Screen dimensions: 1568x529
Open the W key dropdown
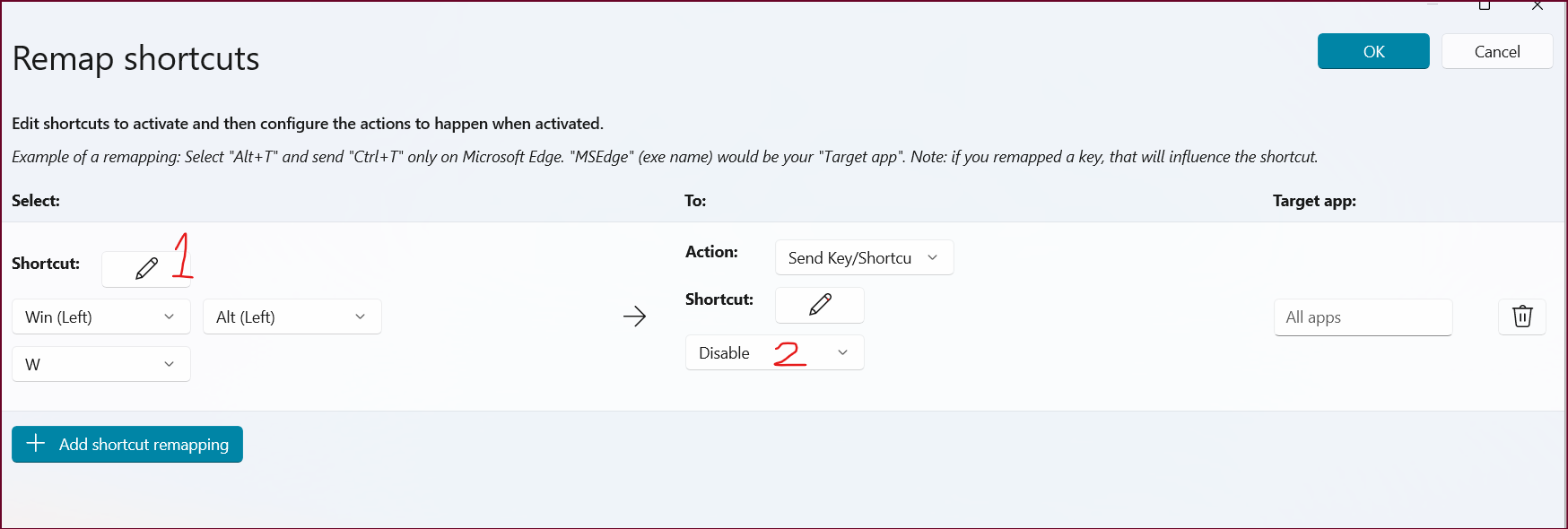click(100, 364)
